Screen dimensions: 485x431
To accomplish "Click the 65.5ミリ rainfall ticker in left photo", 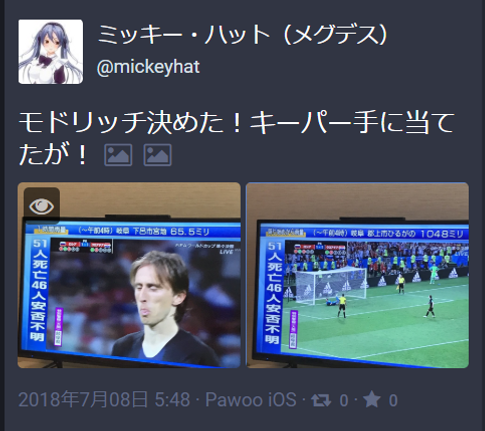I will (x=190, y=232).
